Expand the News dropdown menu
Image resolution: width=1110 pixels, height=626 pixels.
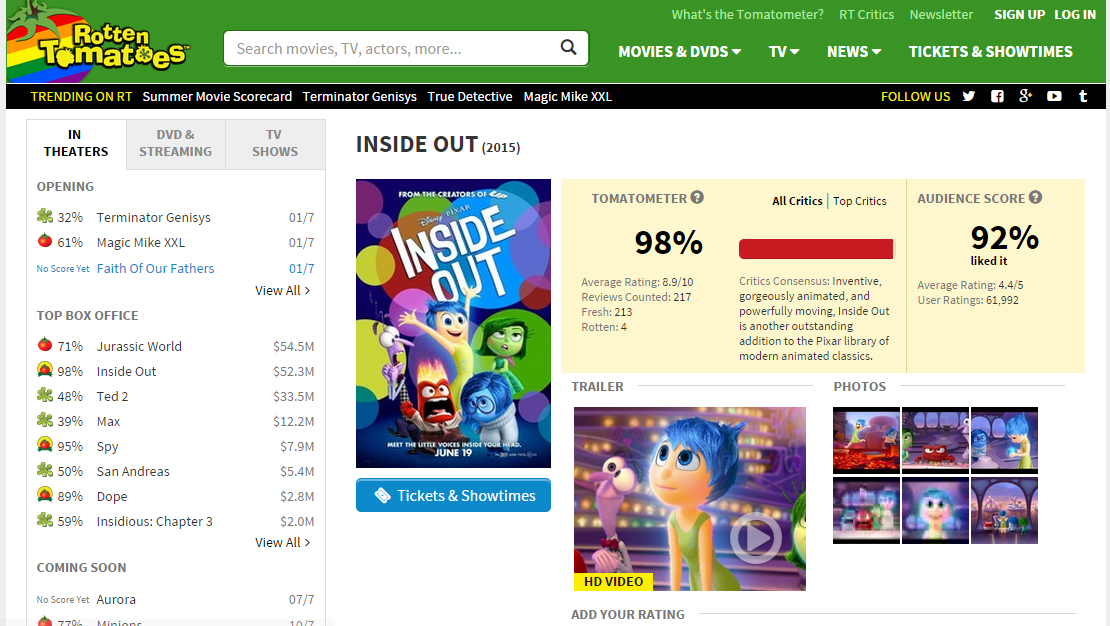[854, 52]
